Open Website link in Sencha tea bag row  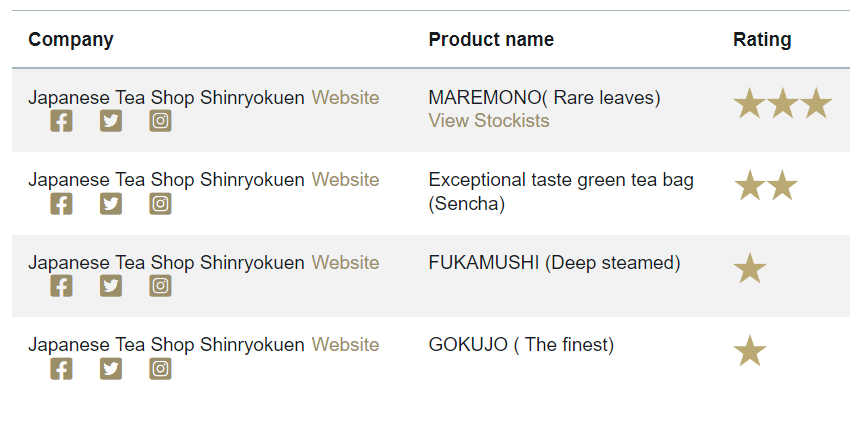coord(345,180)
